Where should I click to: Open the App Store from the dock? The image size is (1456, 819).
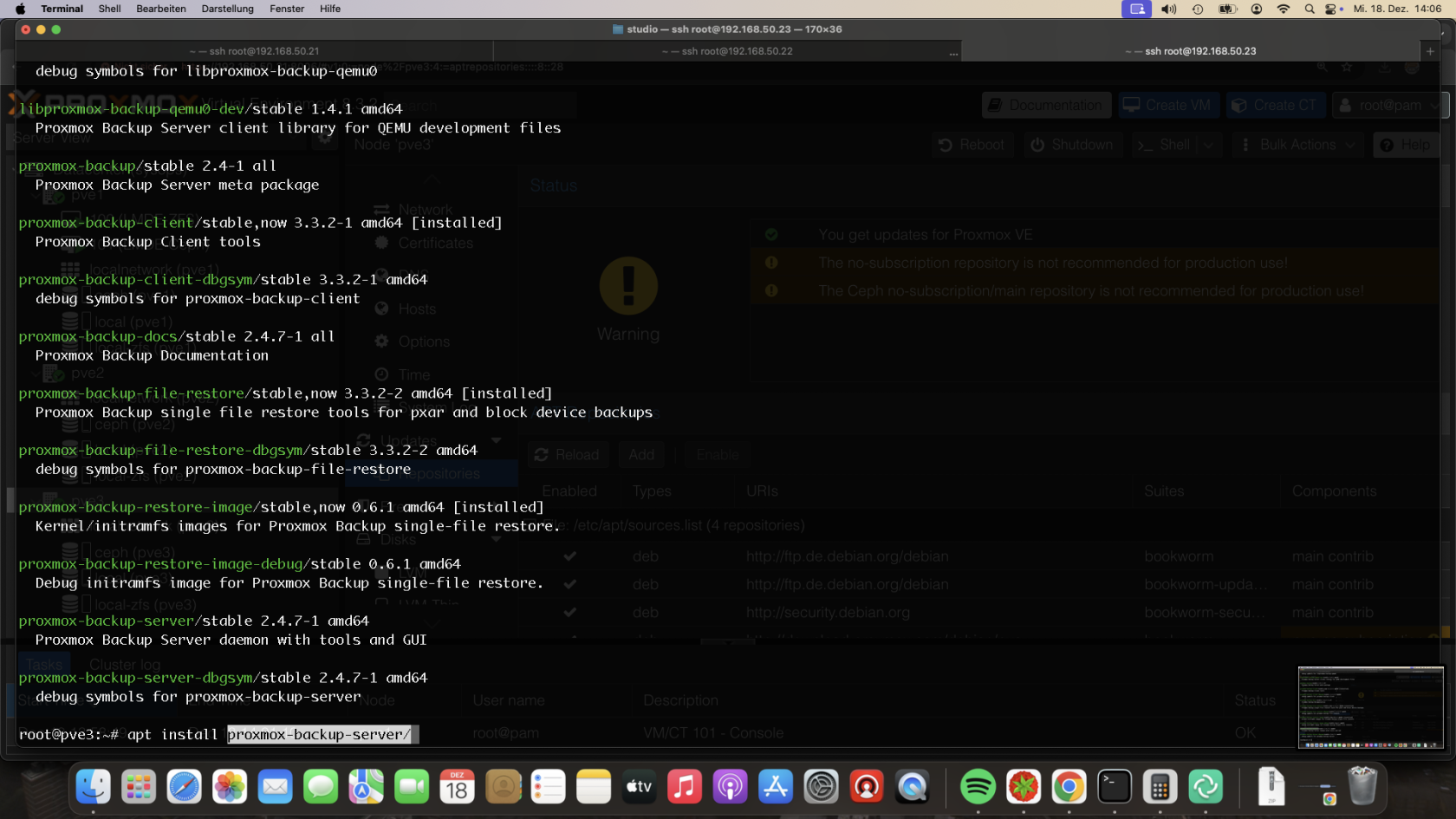[776, 787]
